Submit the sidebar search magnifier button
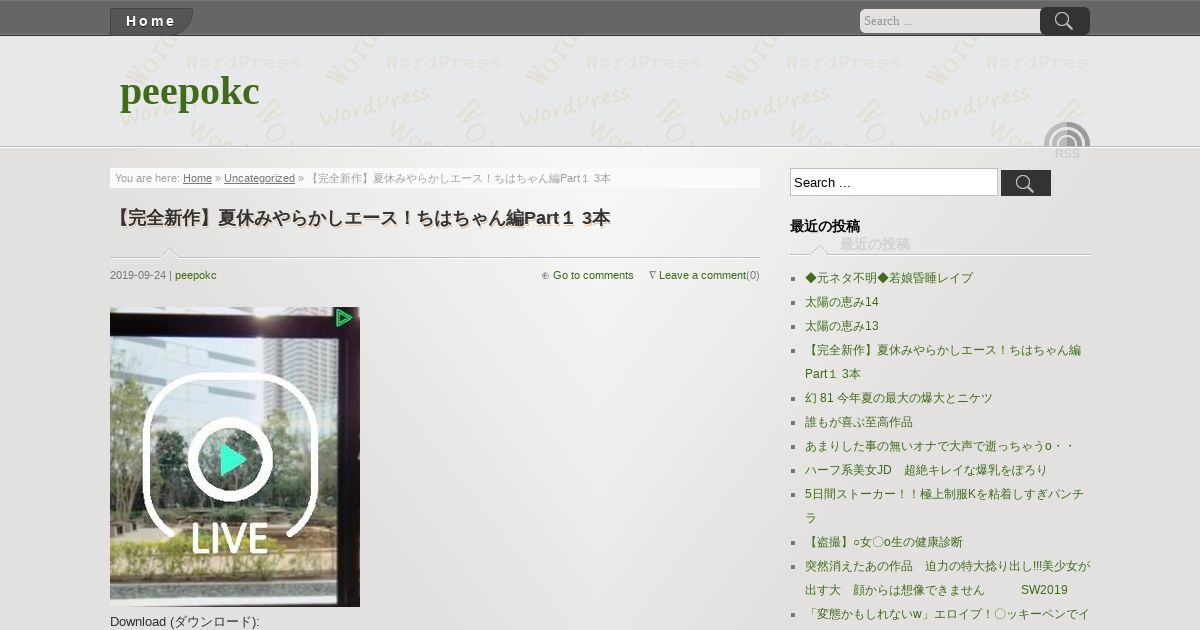The width and height of the screenshot is (1200, 630). click(1026, 183)
